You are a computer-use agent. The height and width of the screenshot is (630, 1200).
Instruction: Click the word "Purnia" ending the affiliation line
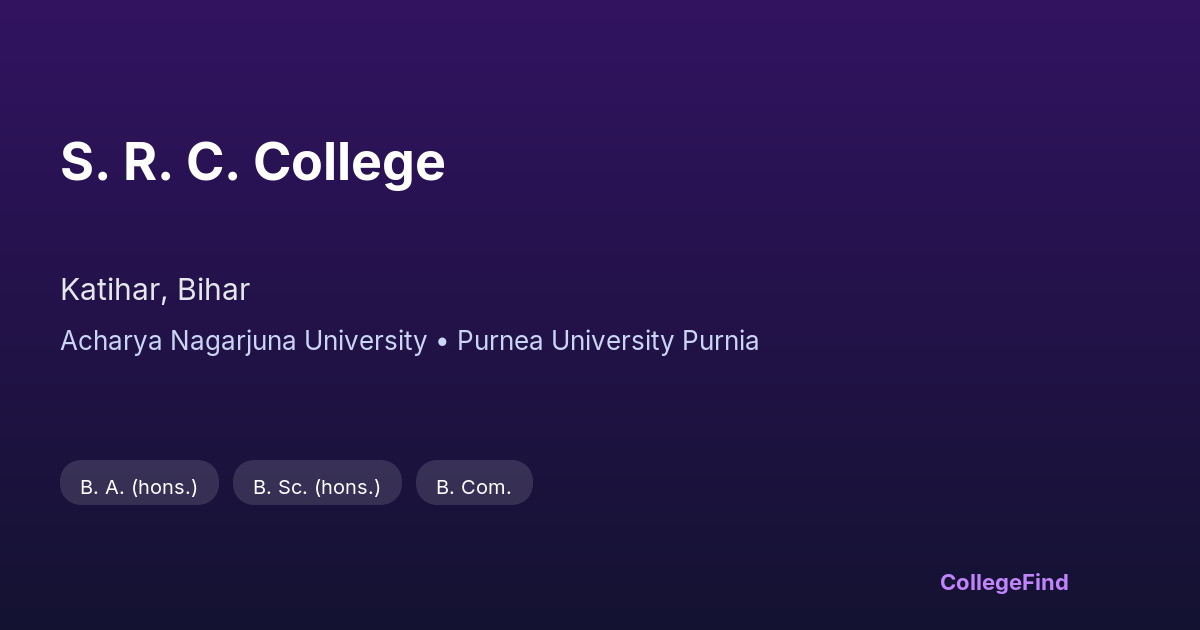(720, 341)
